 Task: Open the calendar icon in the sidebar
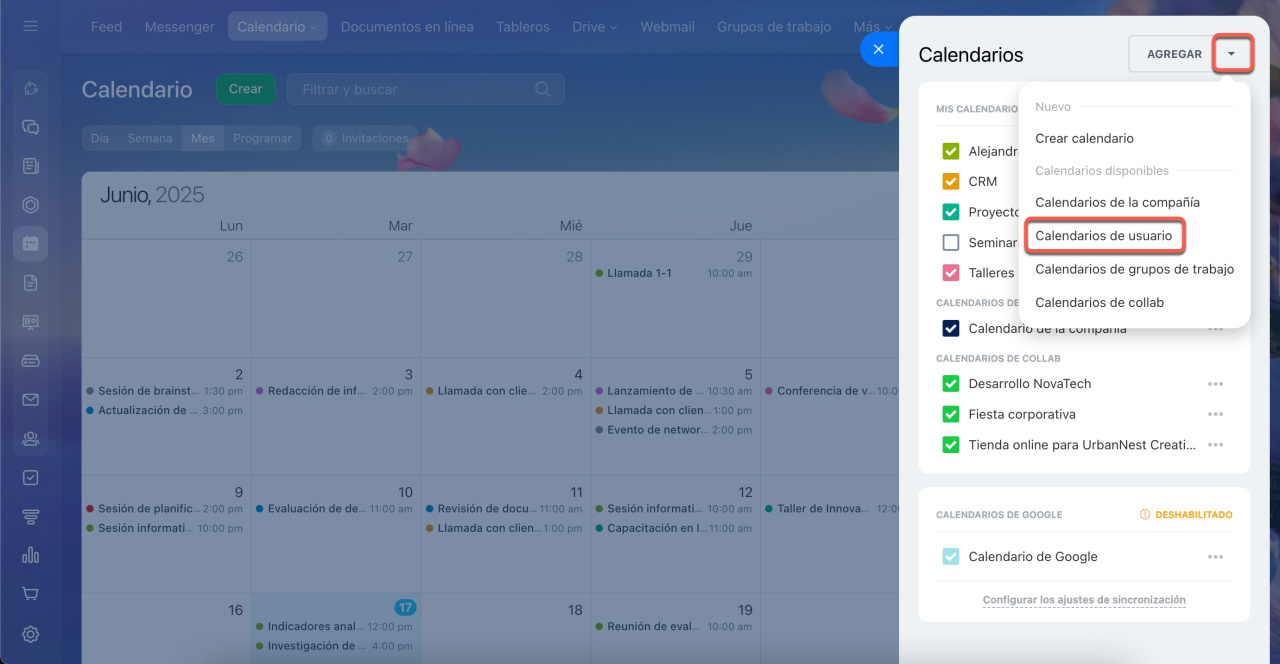coord(30,244)
